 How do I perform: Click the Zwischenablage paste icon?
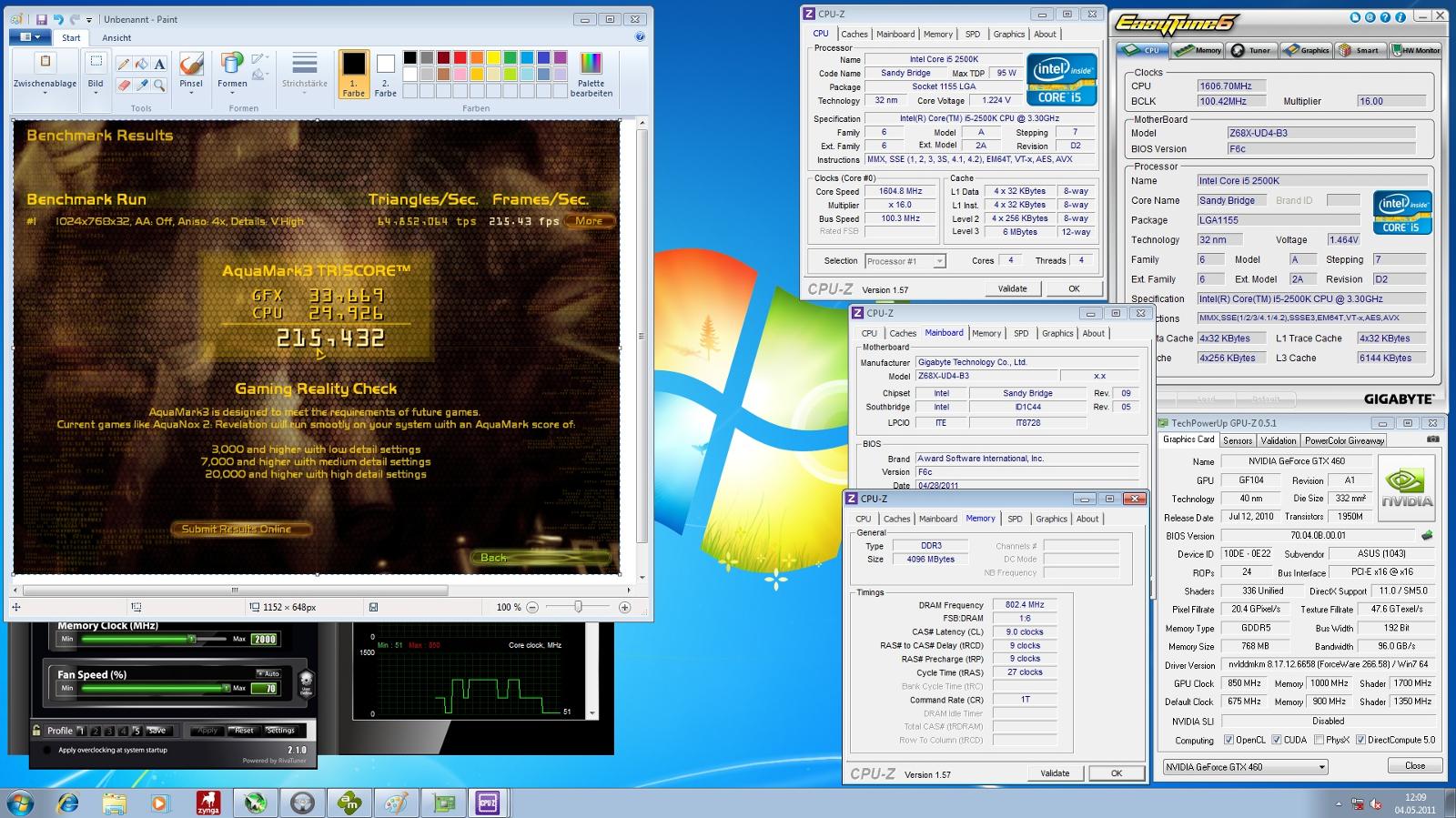click(x=45, y=63)
